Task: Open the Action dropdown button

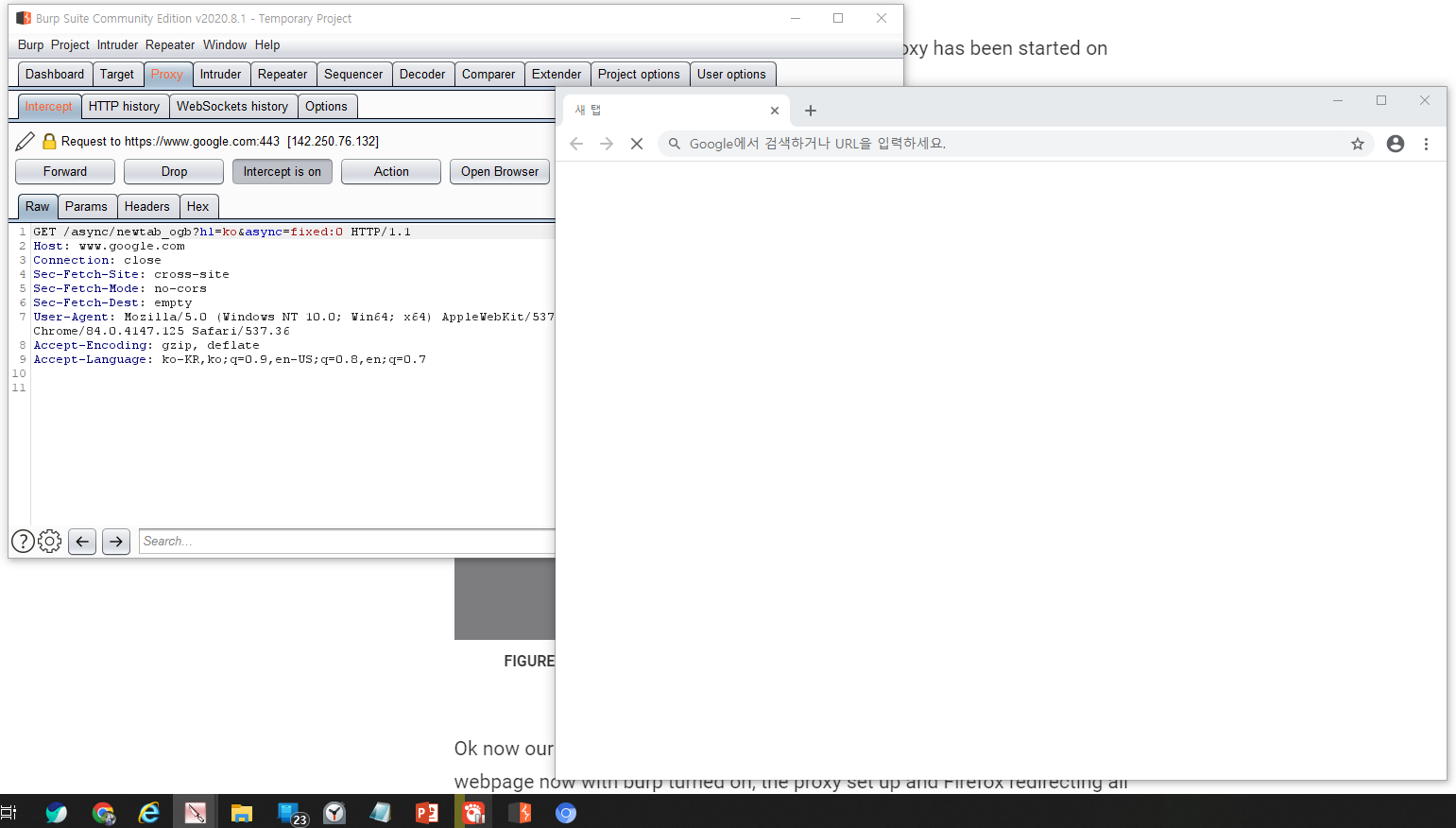Action: 391,171
